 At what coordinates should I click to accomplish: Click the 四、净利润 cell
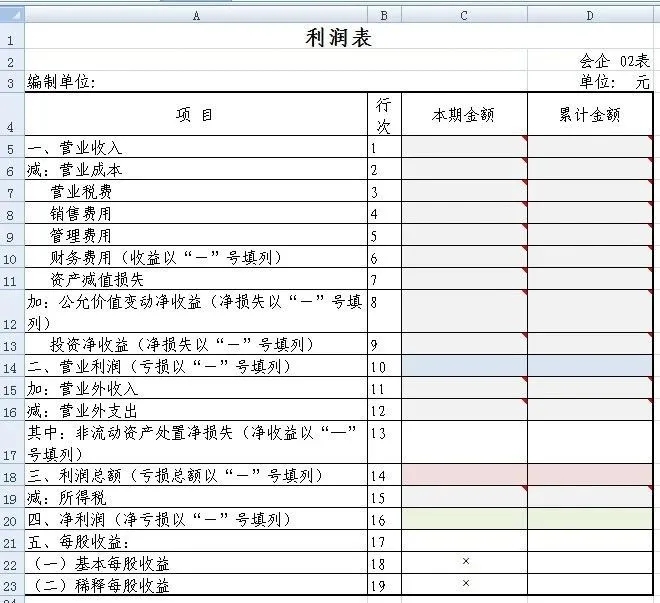coord(196,519)
